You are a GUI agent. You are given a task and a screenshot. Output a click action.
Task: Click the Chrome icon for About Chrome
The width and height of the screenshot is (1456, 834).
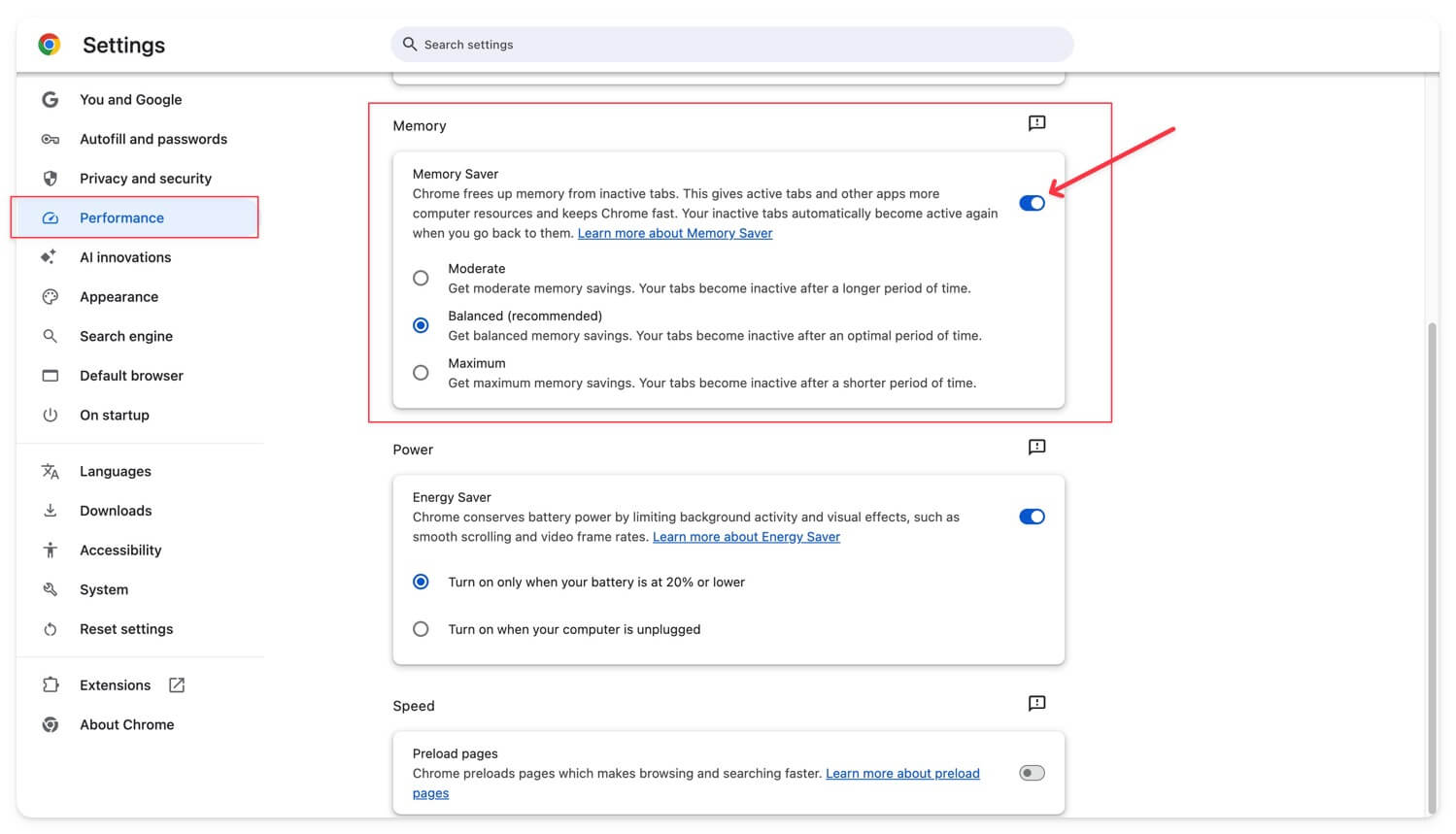51,725
